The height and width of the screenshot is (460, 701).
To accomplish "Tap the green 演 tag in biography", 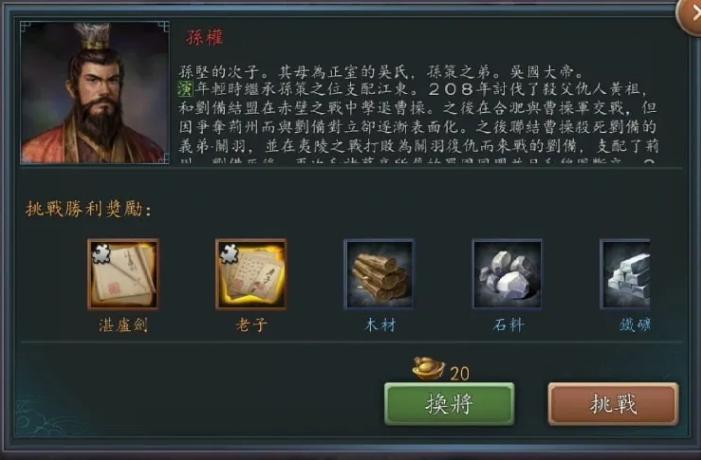I will click(185, 89).
